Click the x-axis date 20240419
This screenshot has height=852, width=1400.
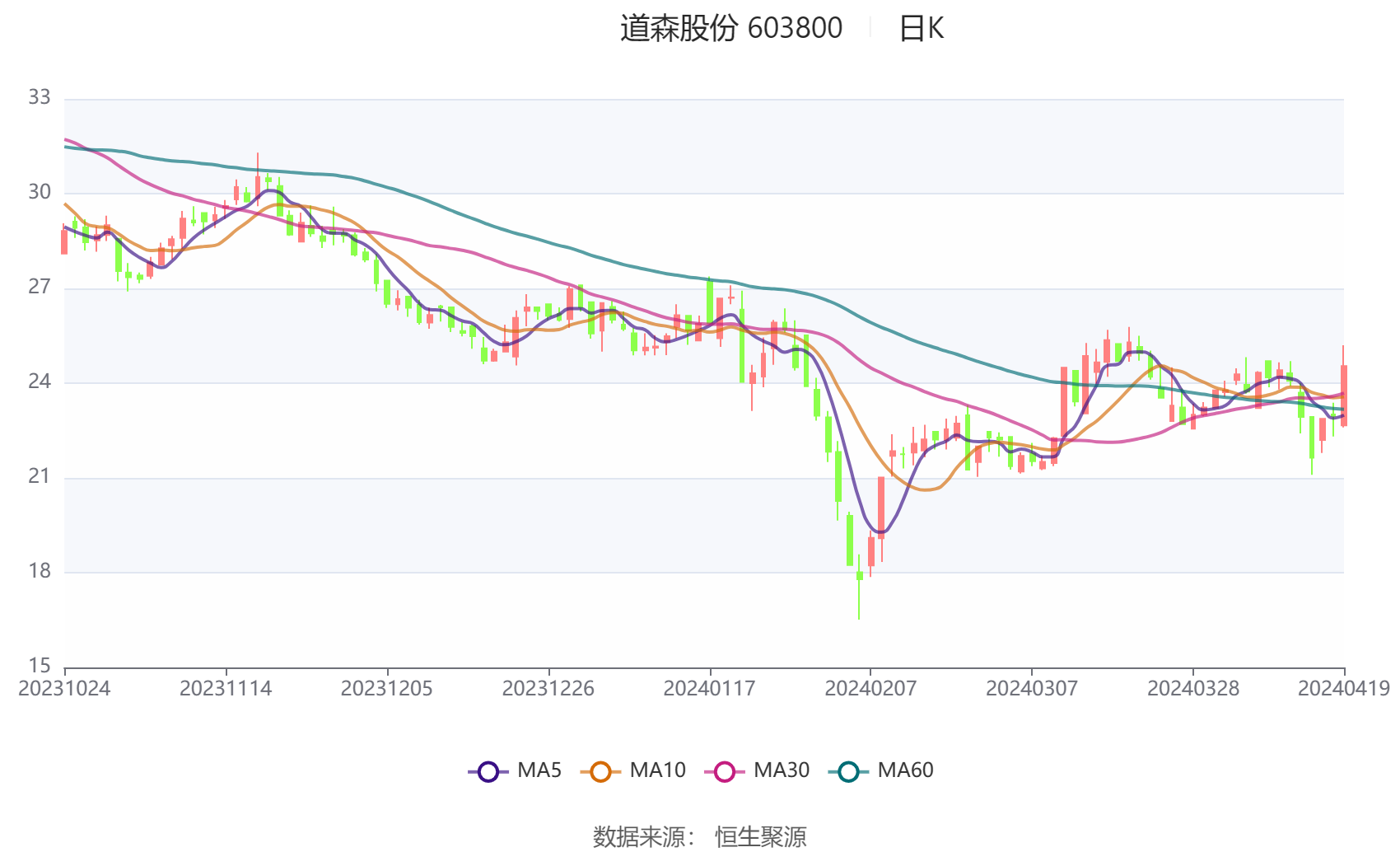pyautogui.click(x=1344, y=689)
